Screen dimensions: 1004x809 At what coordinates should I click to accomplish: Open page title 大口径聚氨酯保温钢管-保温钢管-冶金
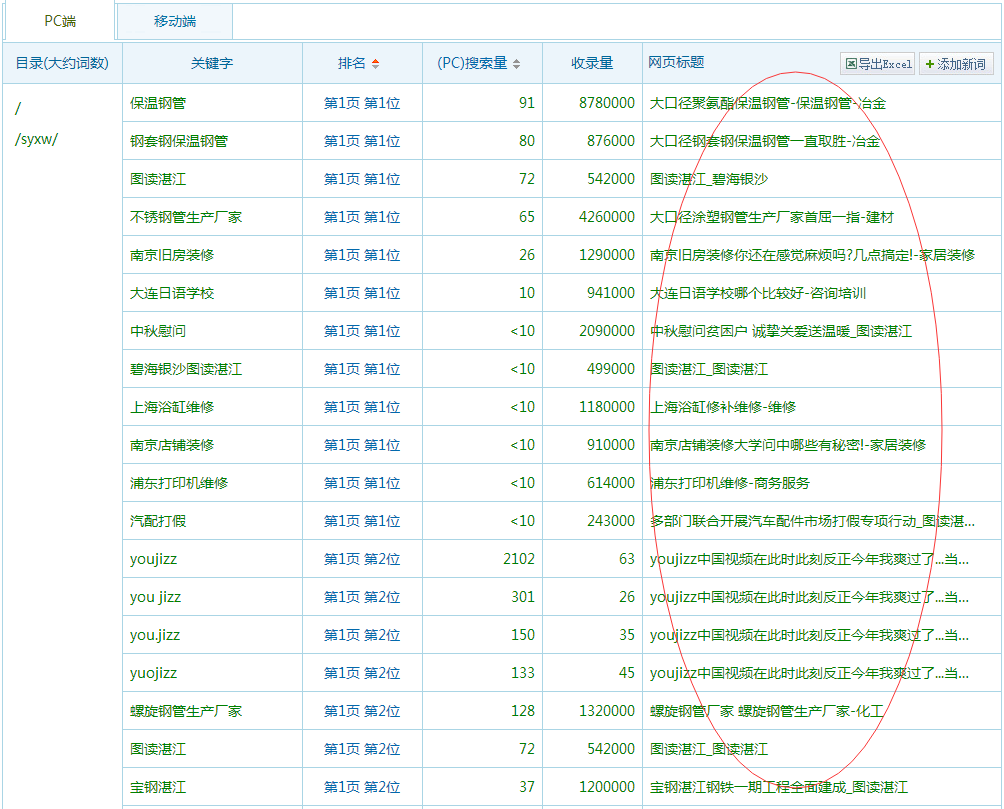[x=767, y=103]
